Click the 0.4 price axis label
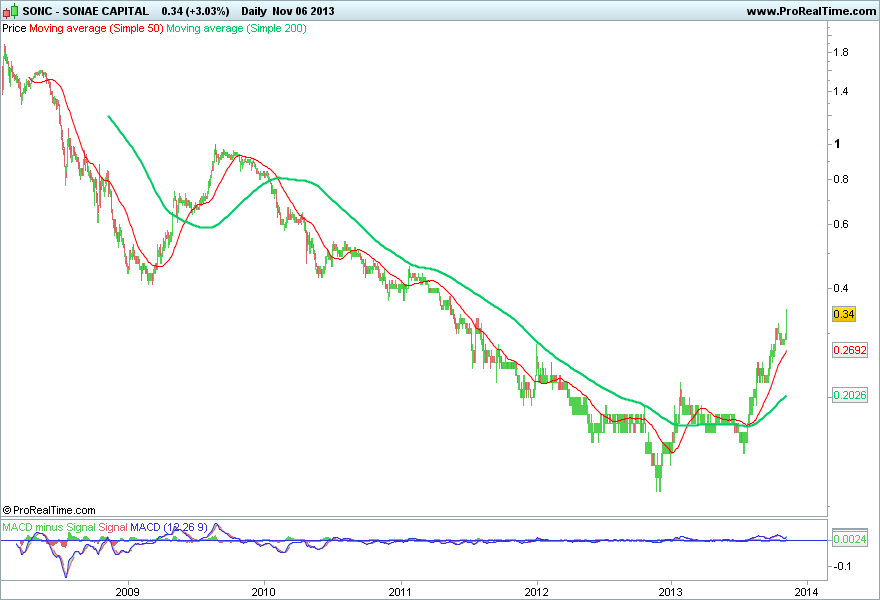The height and width of the screenshot is (600, 880). (841, 288)
